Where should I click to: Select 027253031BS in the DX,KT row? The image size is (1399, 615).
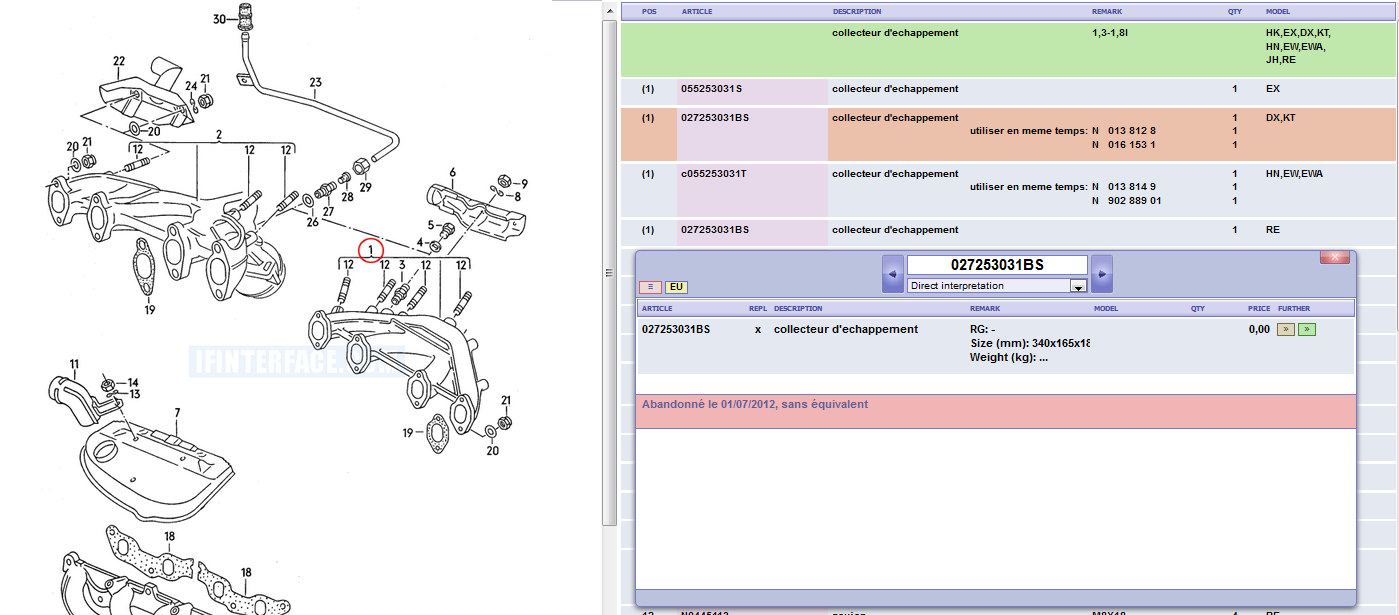714,118
